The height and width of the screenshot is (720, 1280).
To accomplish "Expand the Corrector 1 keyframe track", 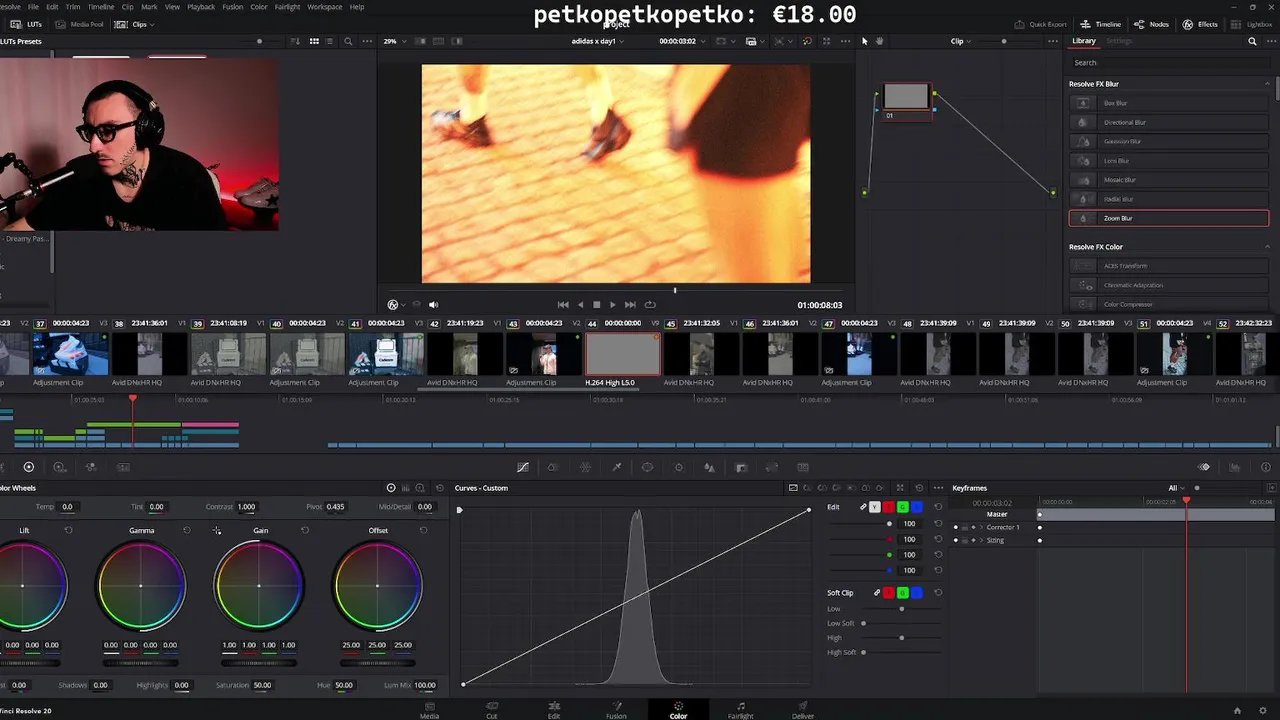I will click(x=981, y=527).
